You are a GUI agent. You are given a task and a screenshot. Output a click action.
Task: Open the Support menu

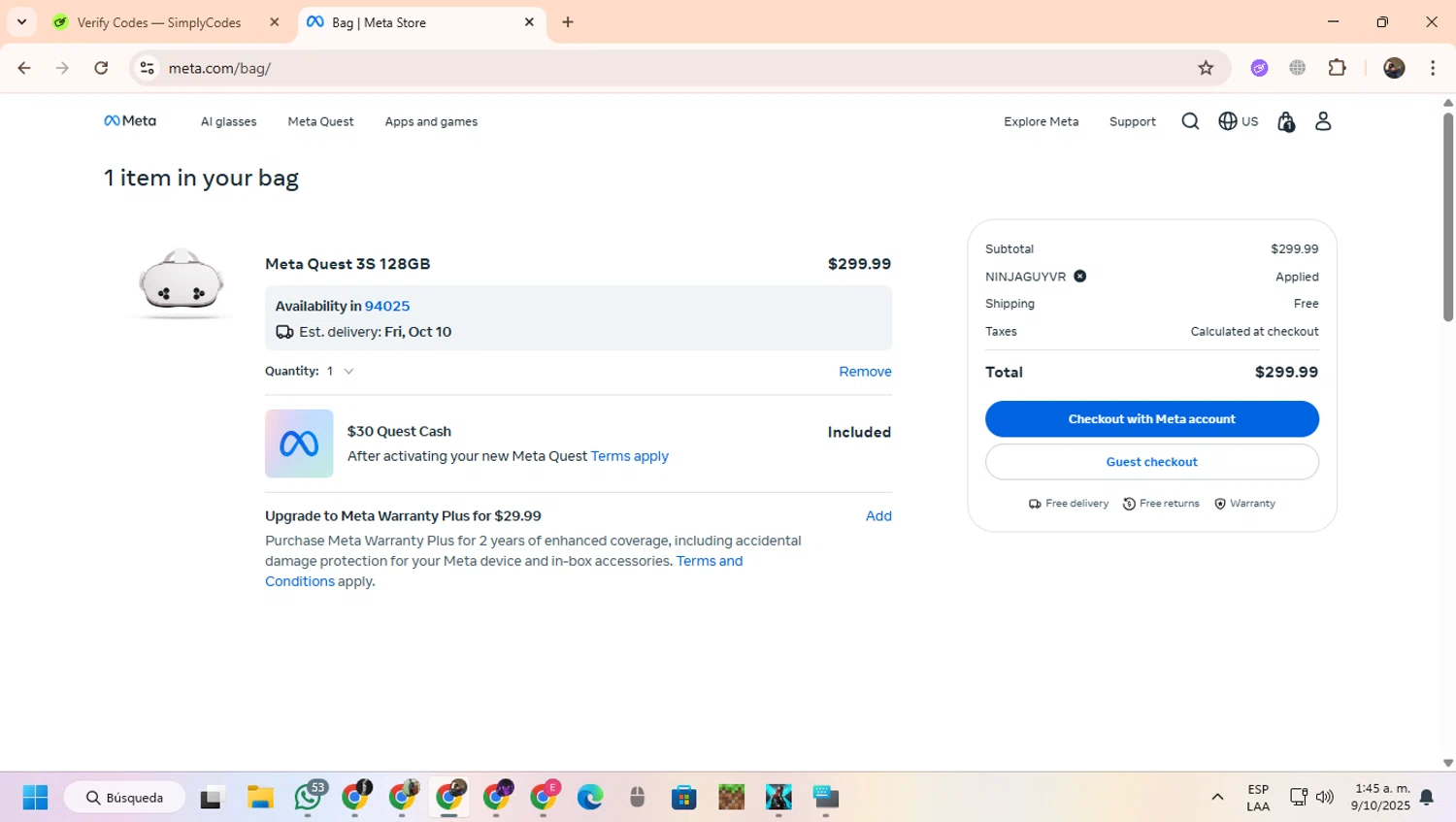coord(1132,121)
